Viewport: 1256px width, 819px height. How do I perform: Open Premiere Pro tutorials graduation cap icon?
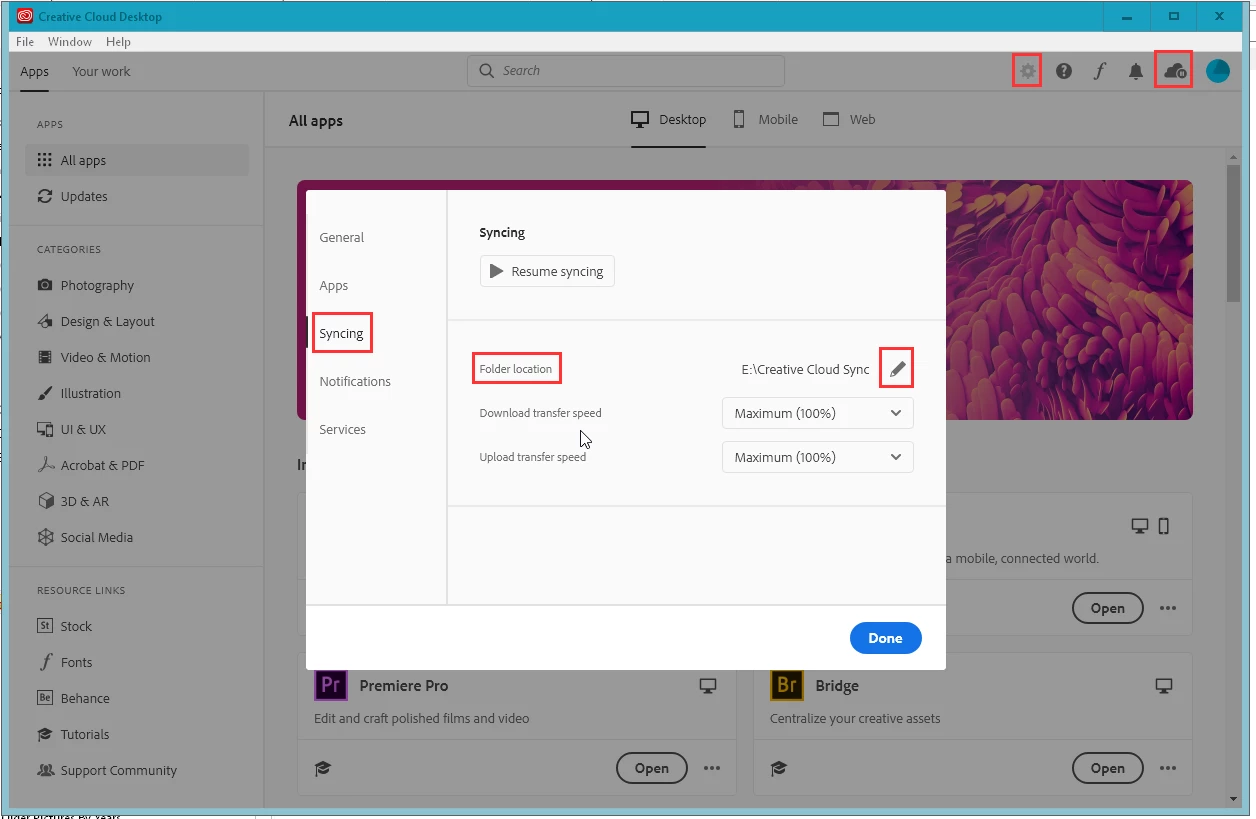point(322,768)
